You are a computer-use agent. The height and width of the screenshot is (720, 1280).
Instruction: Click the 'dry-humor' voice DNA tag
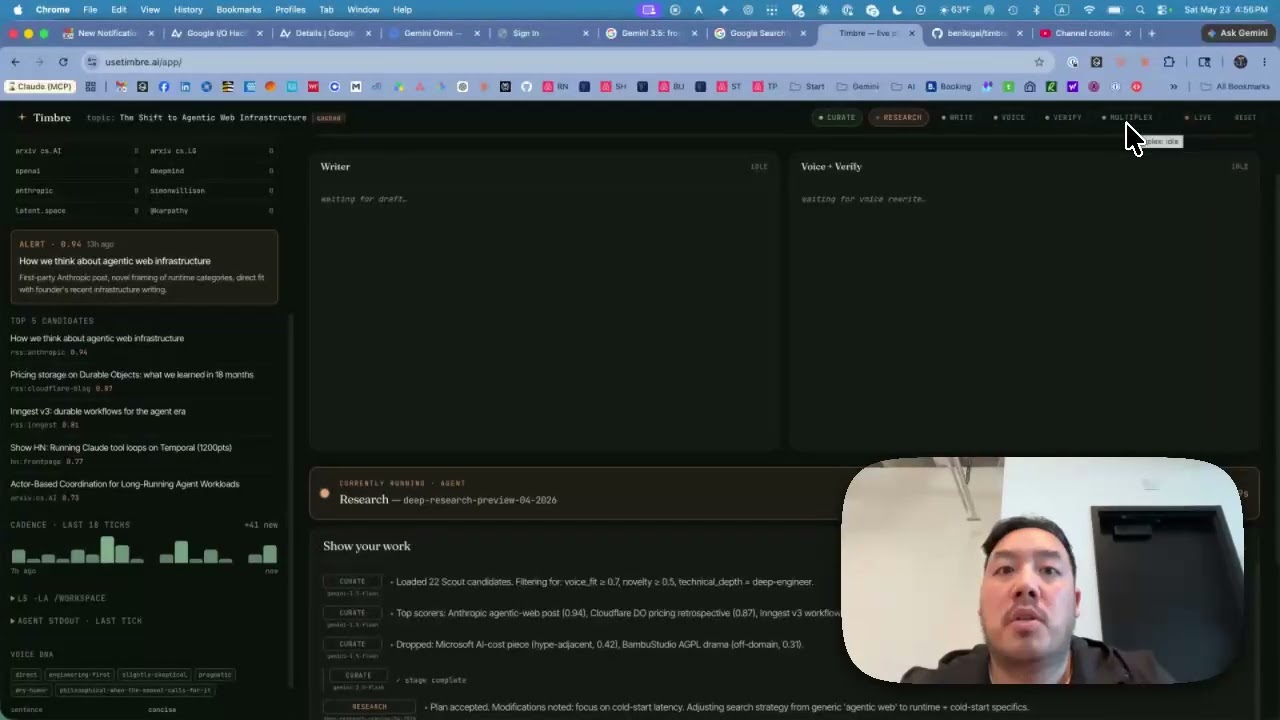click(x=32, y=690)
